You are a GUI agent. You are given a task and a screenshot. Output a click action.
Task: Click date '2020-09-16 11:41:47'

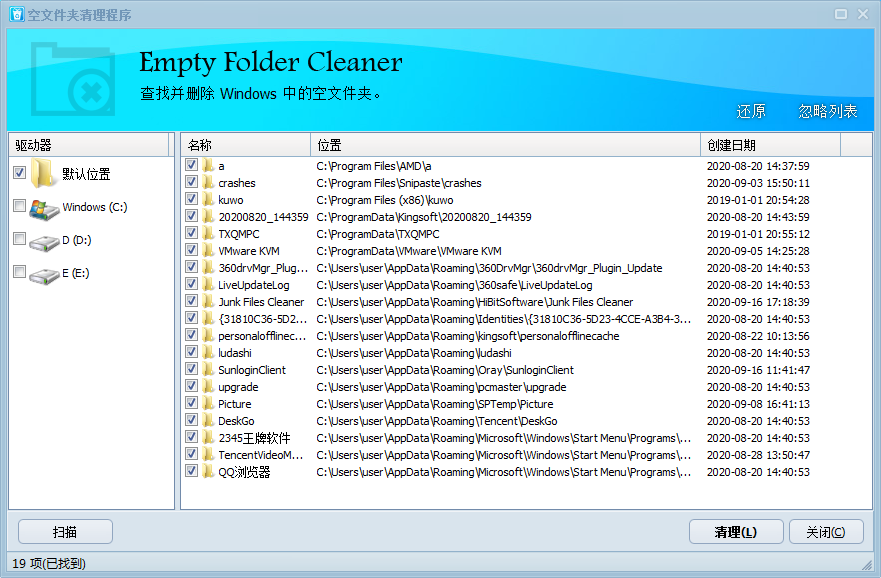coord(758,370)
